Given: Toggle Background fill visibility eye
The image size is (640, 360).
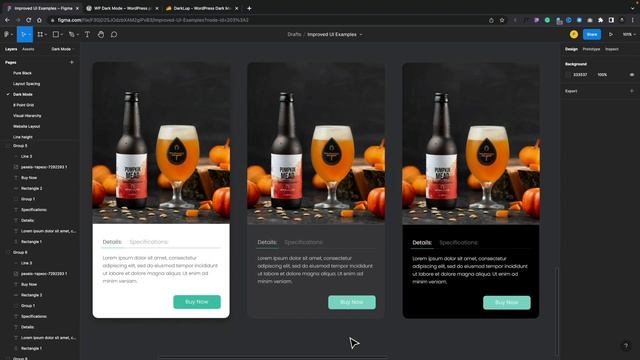Looking at the screenshot, I should (632, 75).
